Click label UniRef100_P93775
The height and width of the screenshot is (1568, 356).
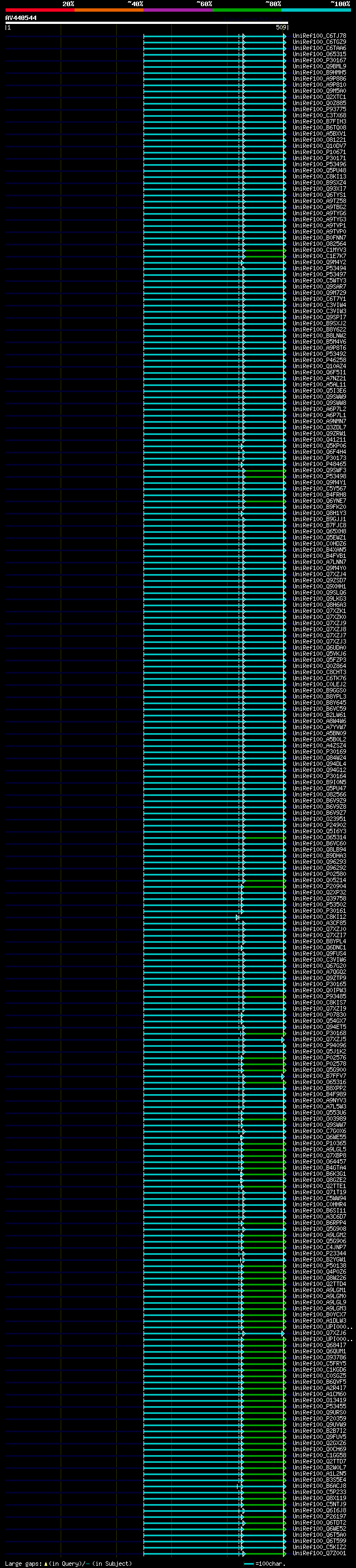319,109
